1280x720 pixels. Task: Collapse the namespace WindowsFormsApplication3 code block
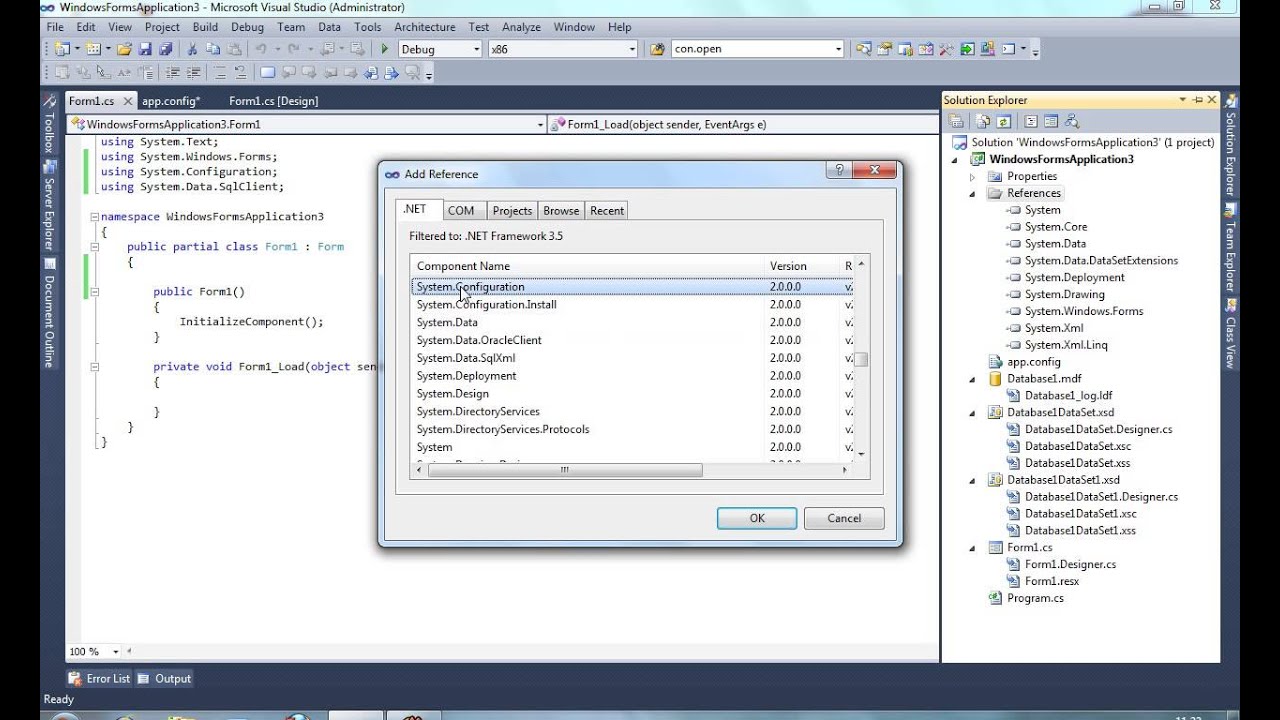pos(94,216)
